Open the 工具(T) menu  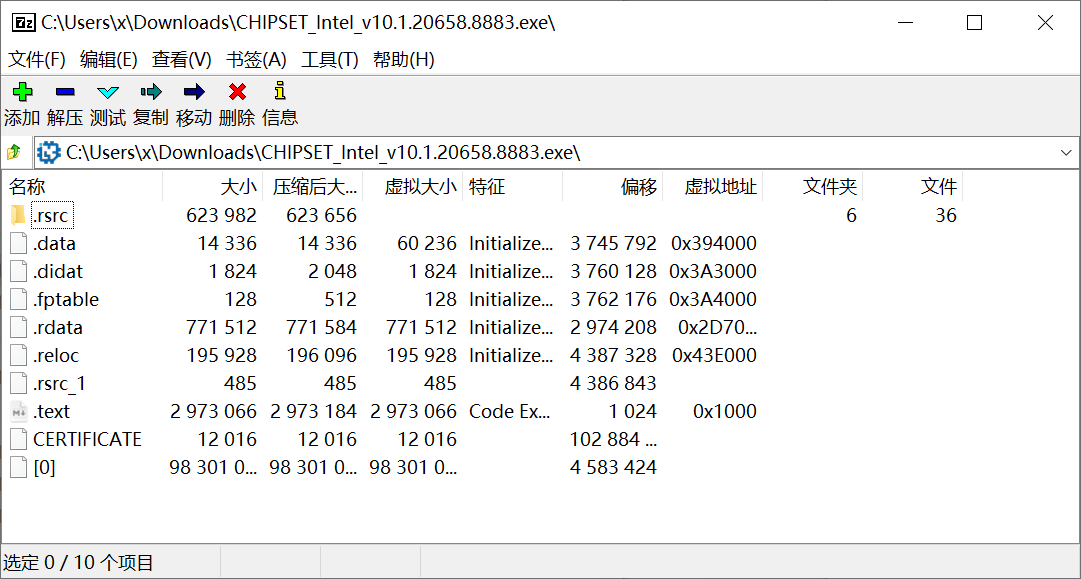tap(330, 60)
